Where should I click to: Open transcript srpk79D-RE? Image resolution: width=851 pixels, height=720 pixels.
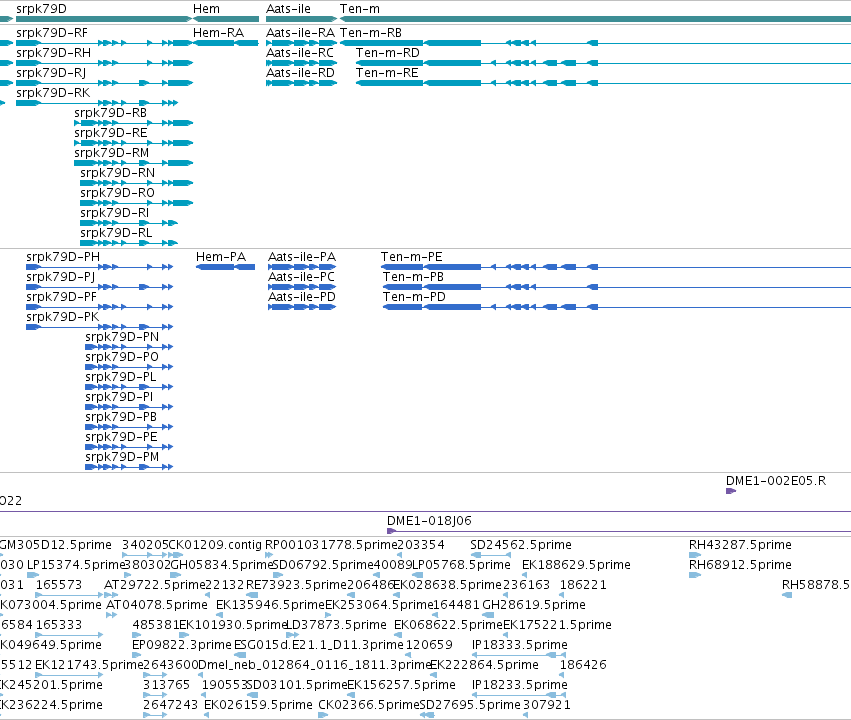pyautogui.click(x=111, y=133)
